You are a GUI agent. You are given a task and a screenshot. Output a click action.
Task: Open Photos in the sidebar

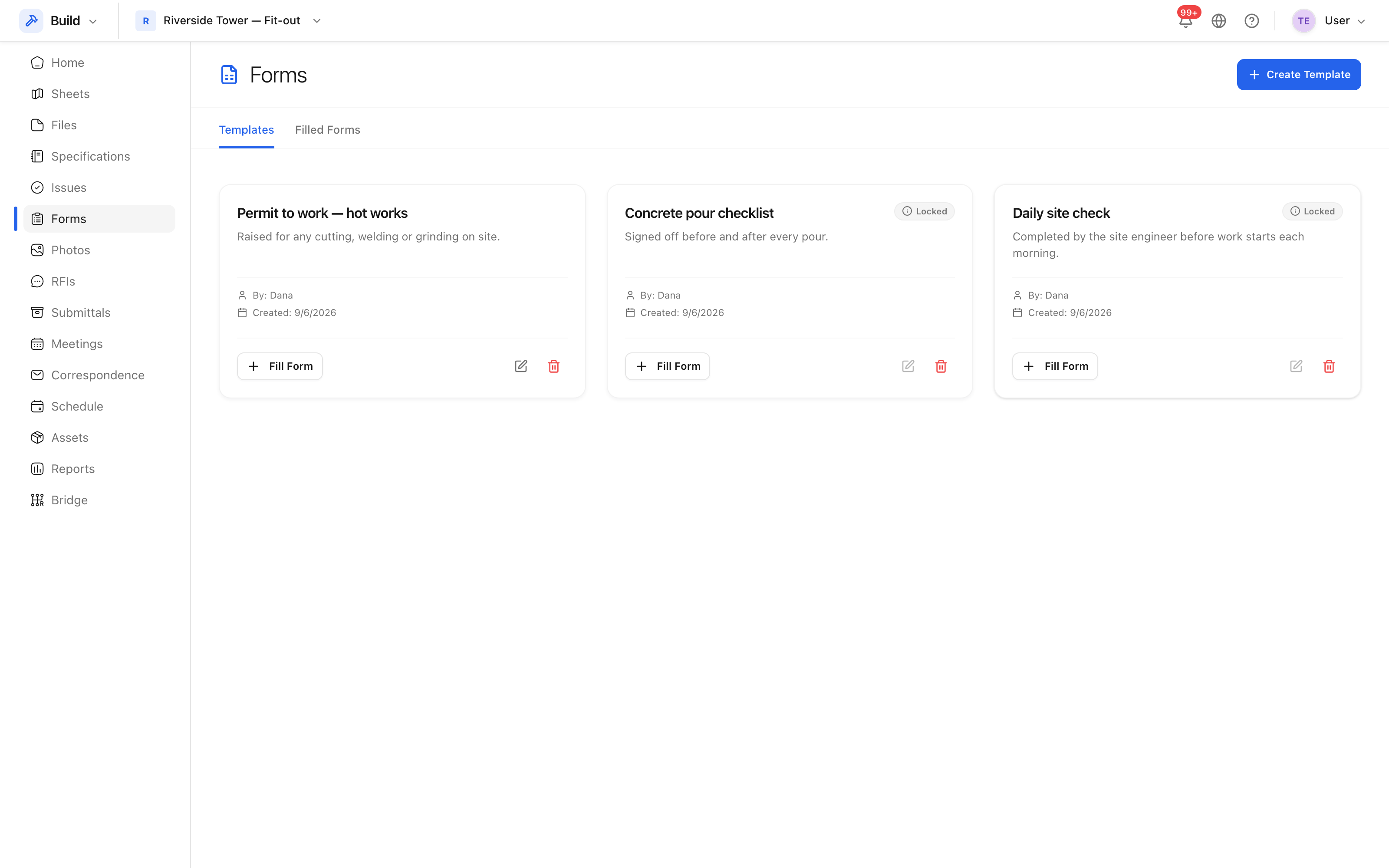point(99,250)
